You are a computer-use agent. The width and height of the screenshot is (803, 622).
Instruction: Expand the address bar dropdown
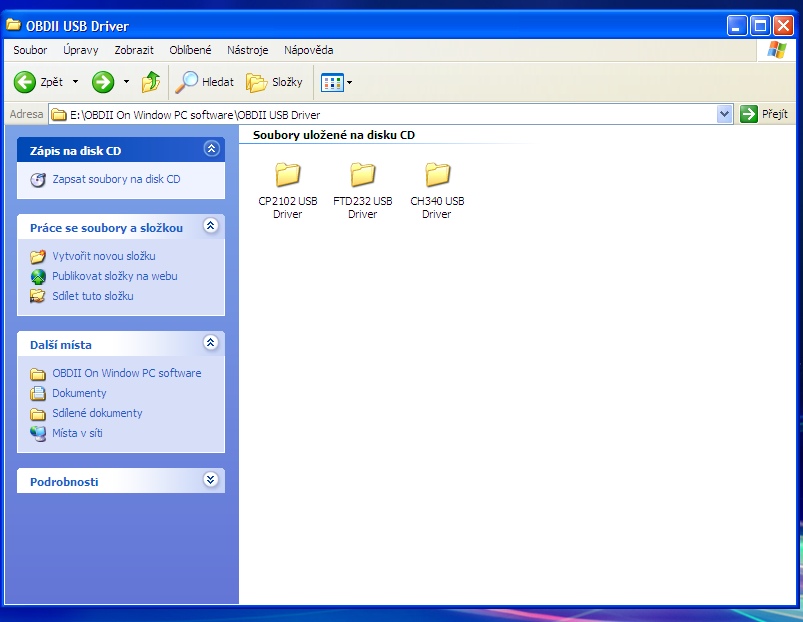pyautogui.click(x=725, y=114)
